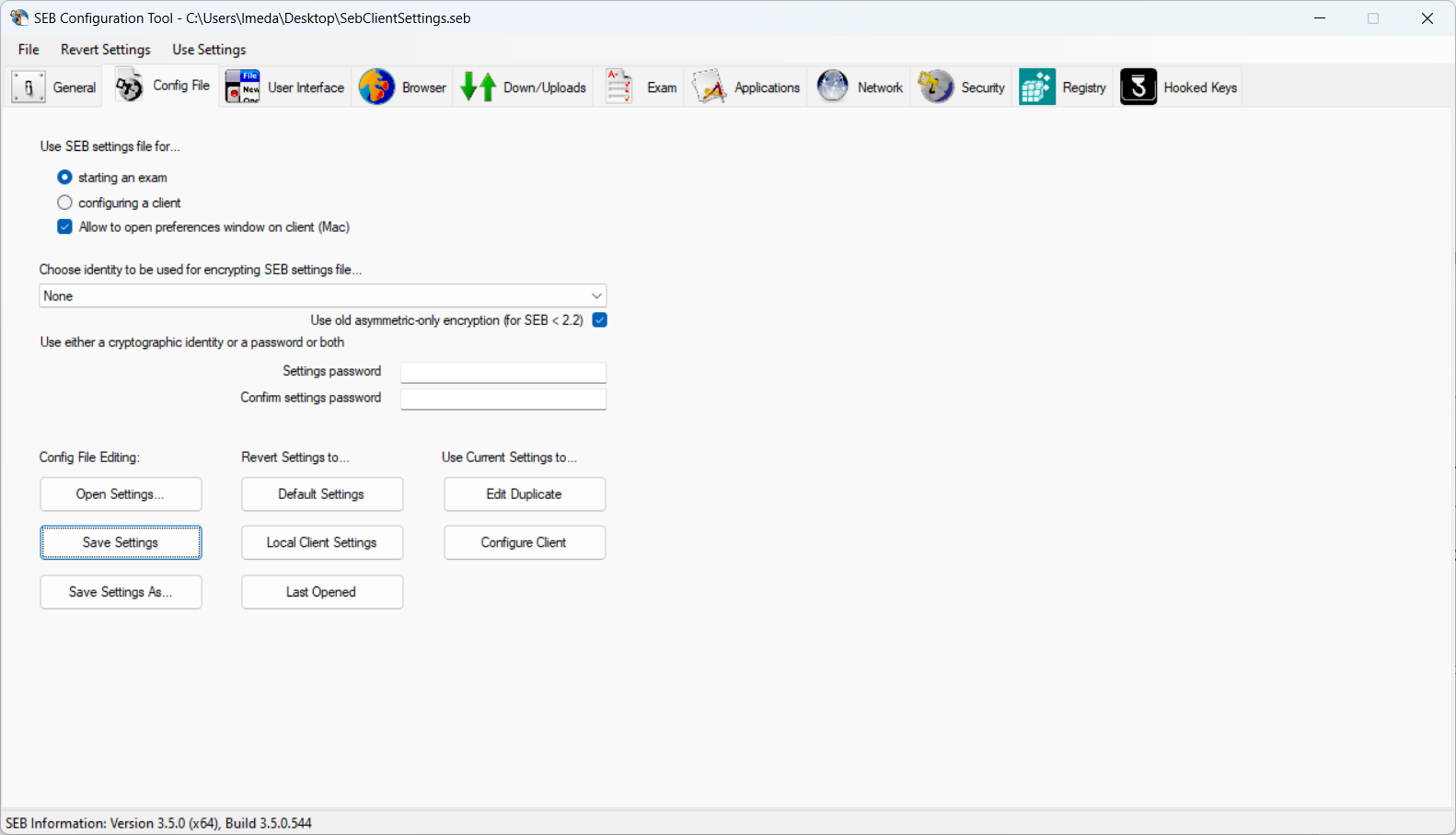The height and width of the screenshot is (835, 1456).
Task: Click the Applications icon
Action: tap(709, 87)
